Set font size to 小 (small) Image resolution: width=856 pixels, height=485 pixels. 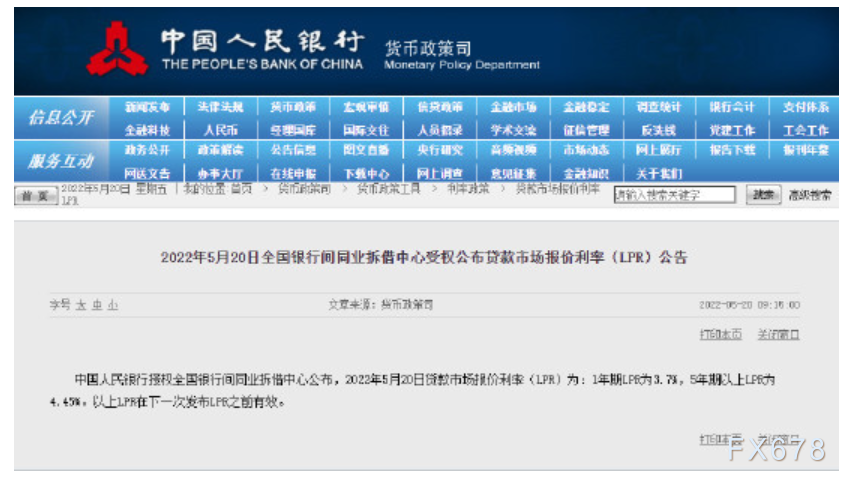[112, 305]
